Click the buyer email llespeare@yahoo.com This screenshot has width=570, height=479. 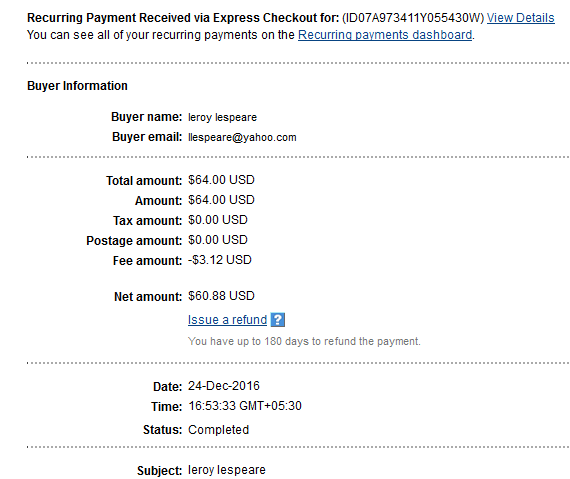tap(242, 137)
